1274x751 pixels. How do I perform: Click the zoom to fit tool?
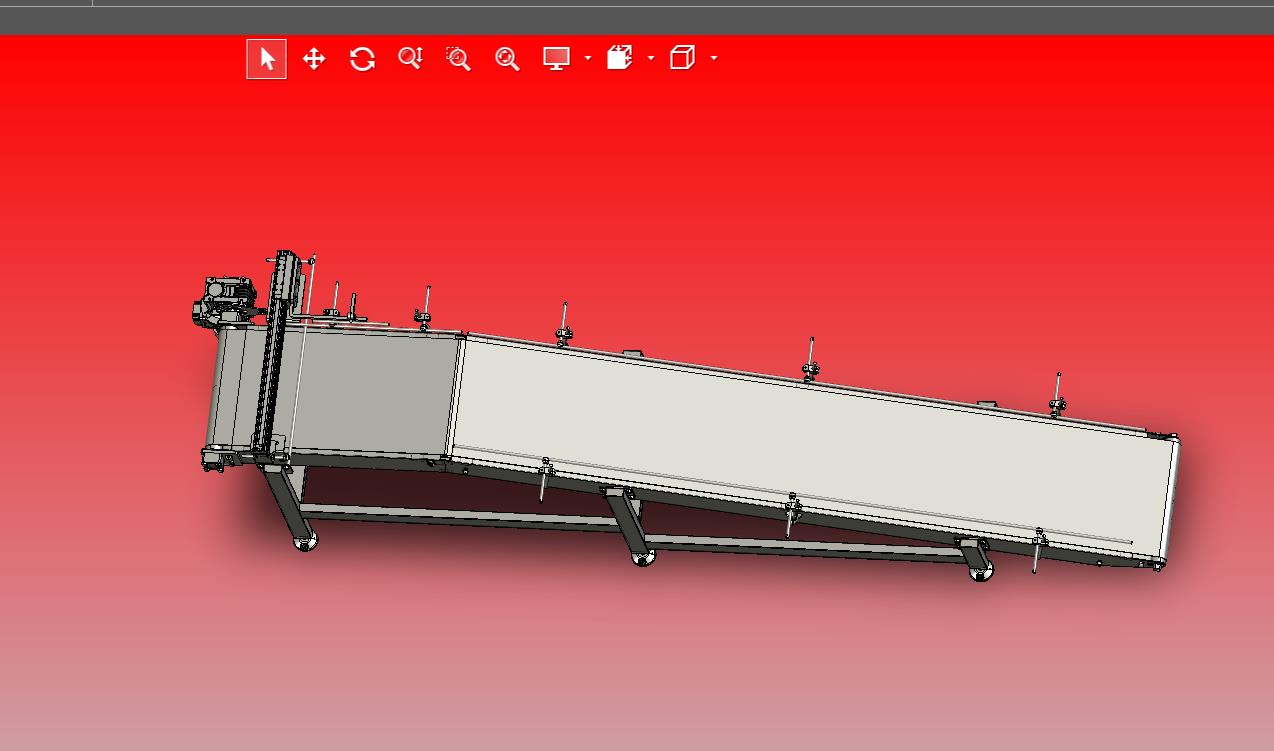point(507,59)
